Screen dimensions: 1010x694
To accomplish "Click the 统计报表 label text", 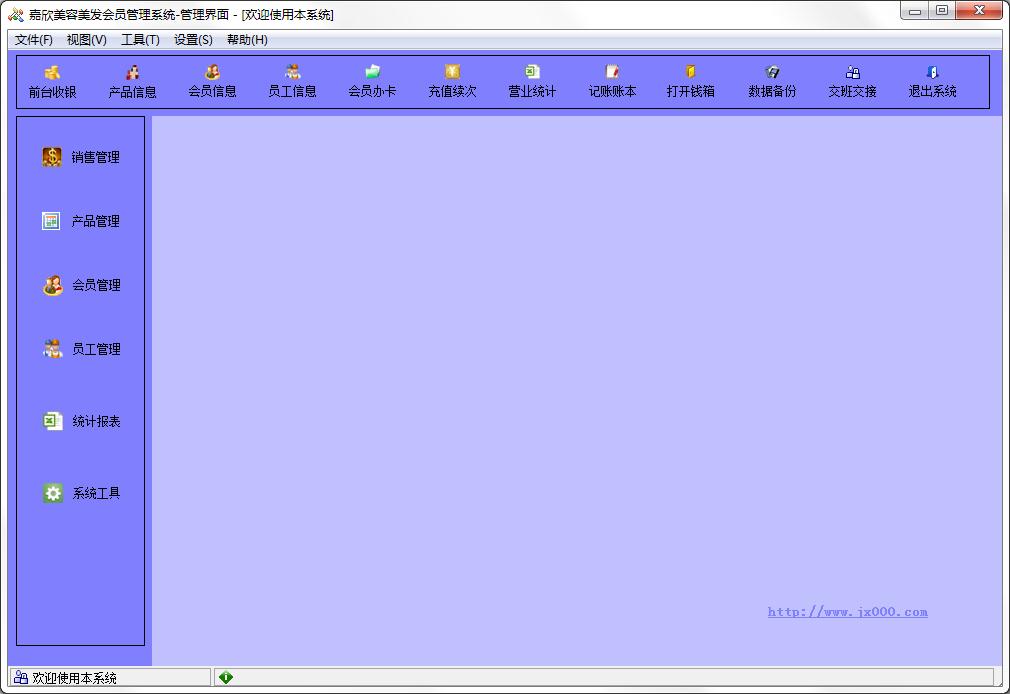I will point(96,421).
